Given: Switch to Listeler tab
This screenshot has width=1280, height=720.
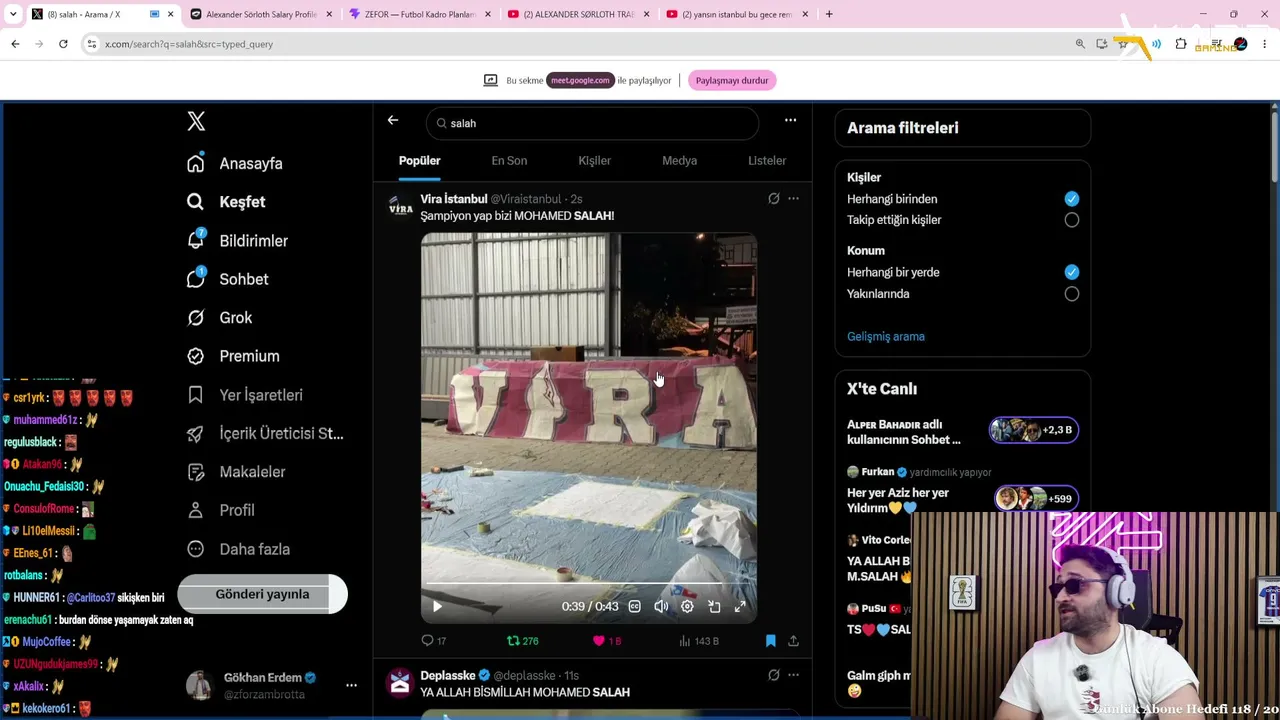Looking at the screenshot, I should [x=767, y=161].
